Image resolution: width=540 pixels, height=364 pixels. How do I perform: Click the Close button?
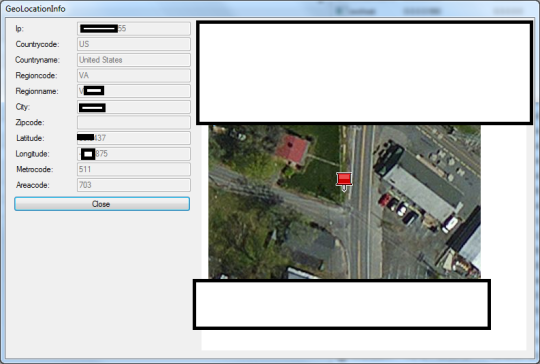click(x=102, y=204)
